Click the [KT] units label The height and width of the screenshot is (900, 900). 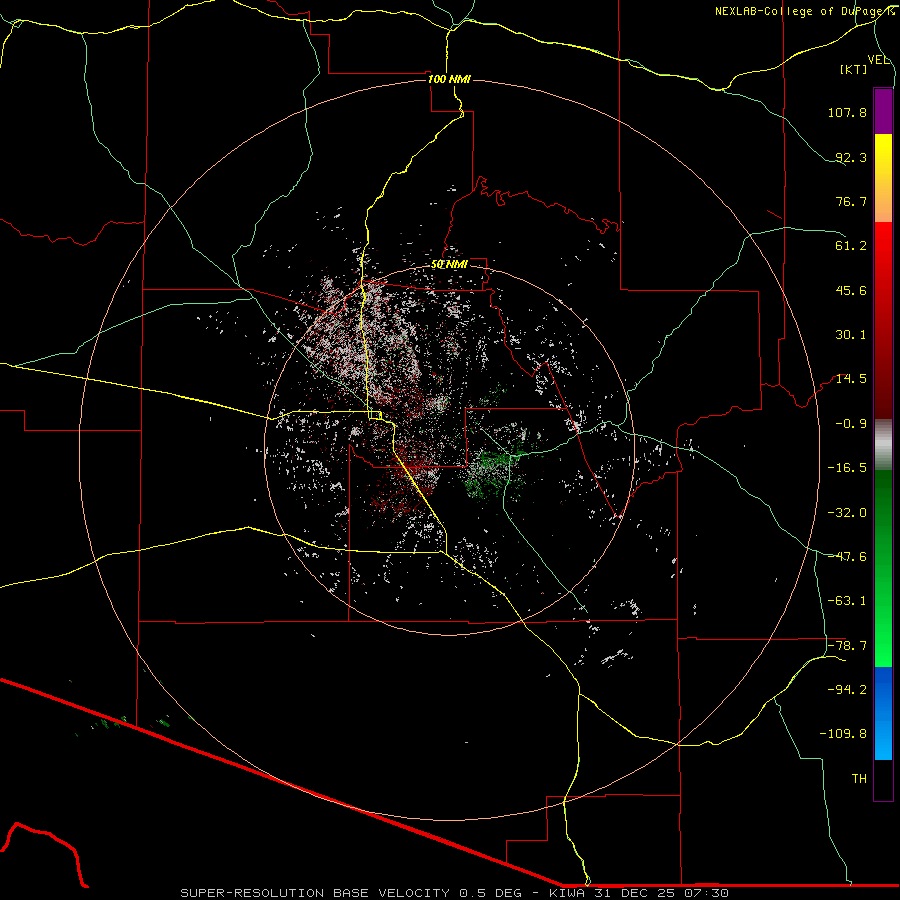point(854,69)
